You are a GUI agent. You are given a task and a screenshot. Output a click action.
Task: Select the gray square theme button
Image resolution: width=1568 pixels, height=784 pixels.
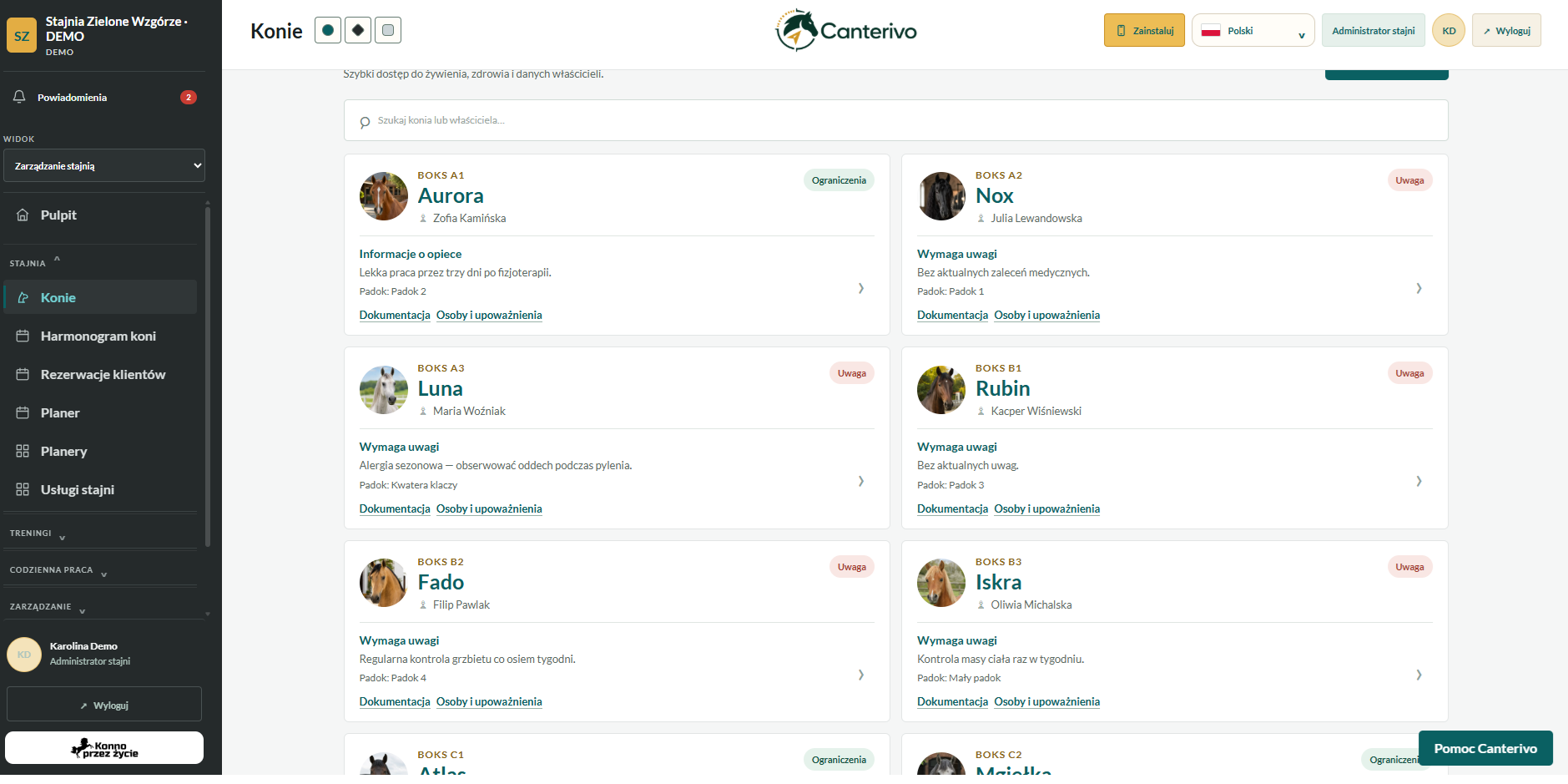pyautogui.click(x=388, y=30)
